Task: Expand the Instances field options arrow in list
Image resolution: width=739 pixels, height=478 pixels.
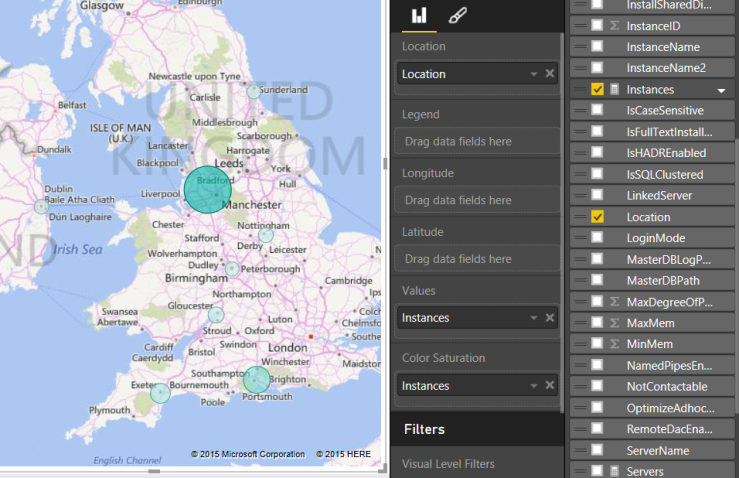Action: (x=721, y=90)
